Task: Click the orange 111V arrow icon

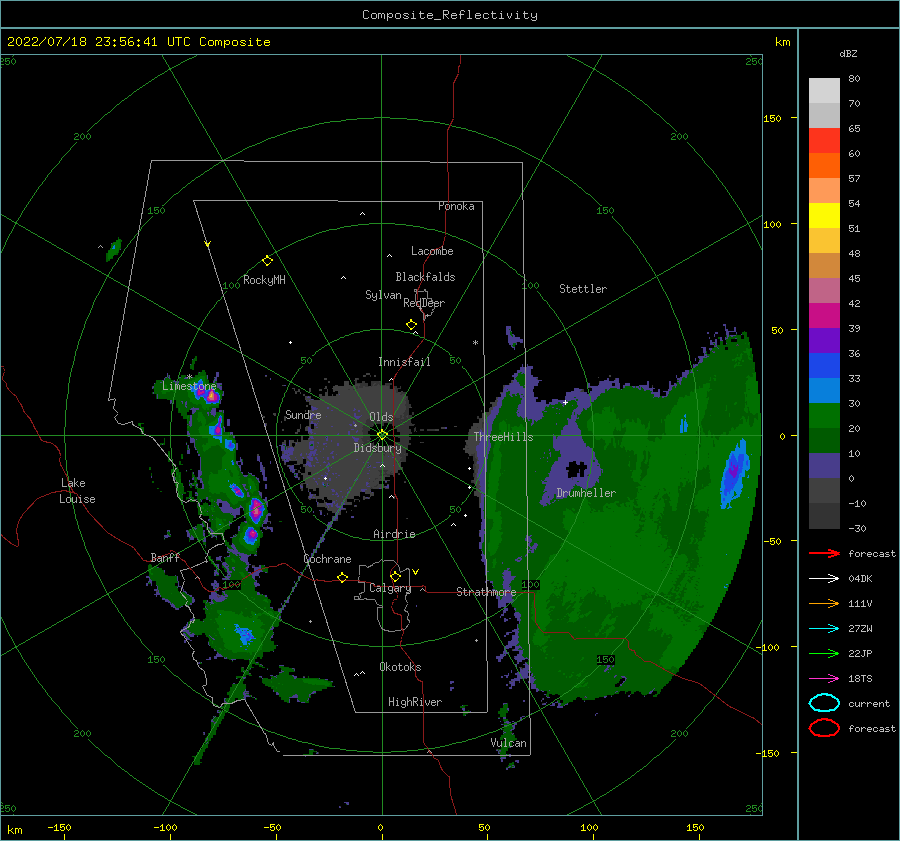Action: pos(824,603)
